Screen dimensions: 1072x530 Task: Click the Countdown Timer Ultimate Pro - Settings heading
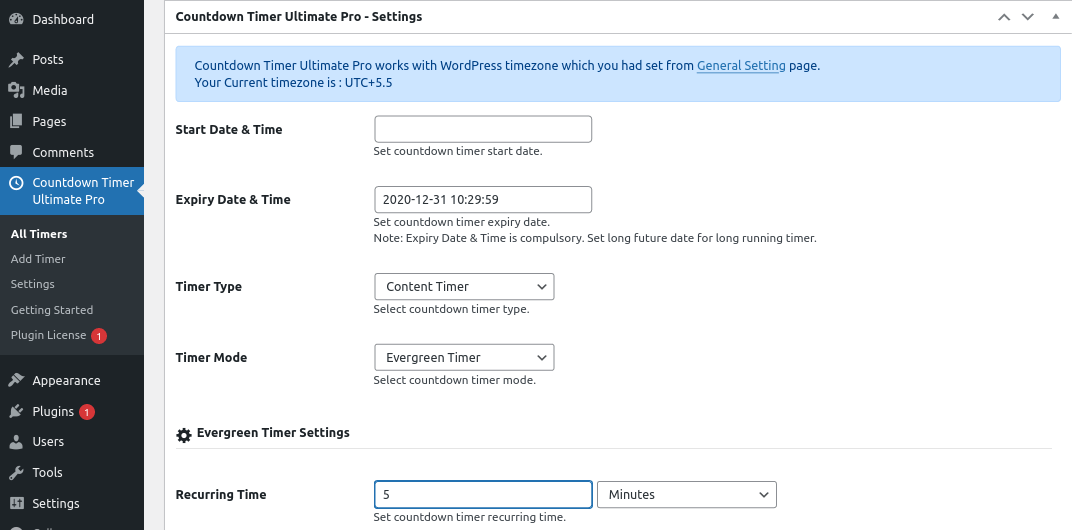[299, 16]
